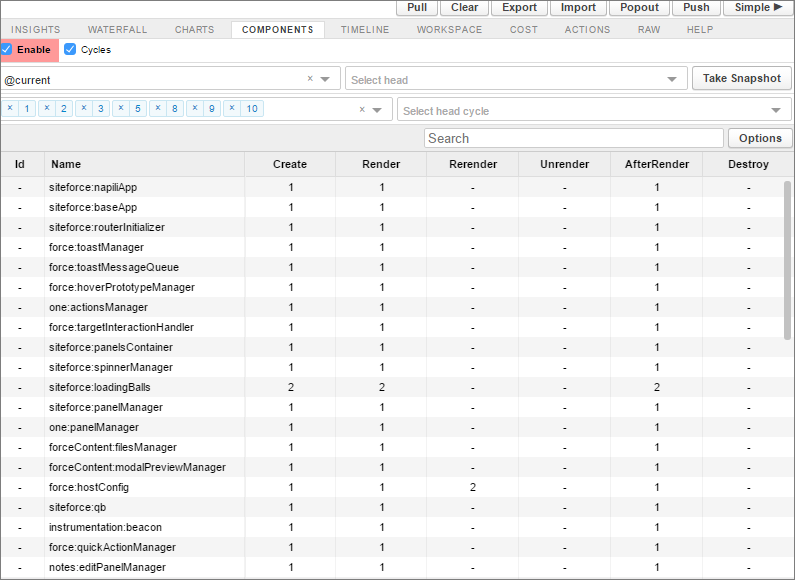The width and height of the screenshot is (795, 580).
Task: Click the vertical scrollbar of the table
Action: pyautogui.click(x=788, y=260)
